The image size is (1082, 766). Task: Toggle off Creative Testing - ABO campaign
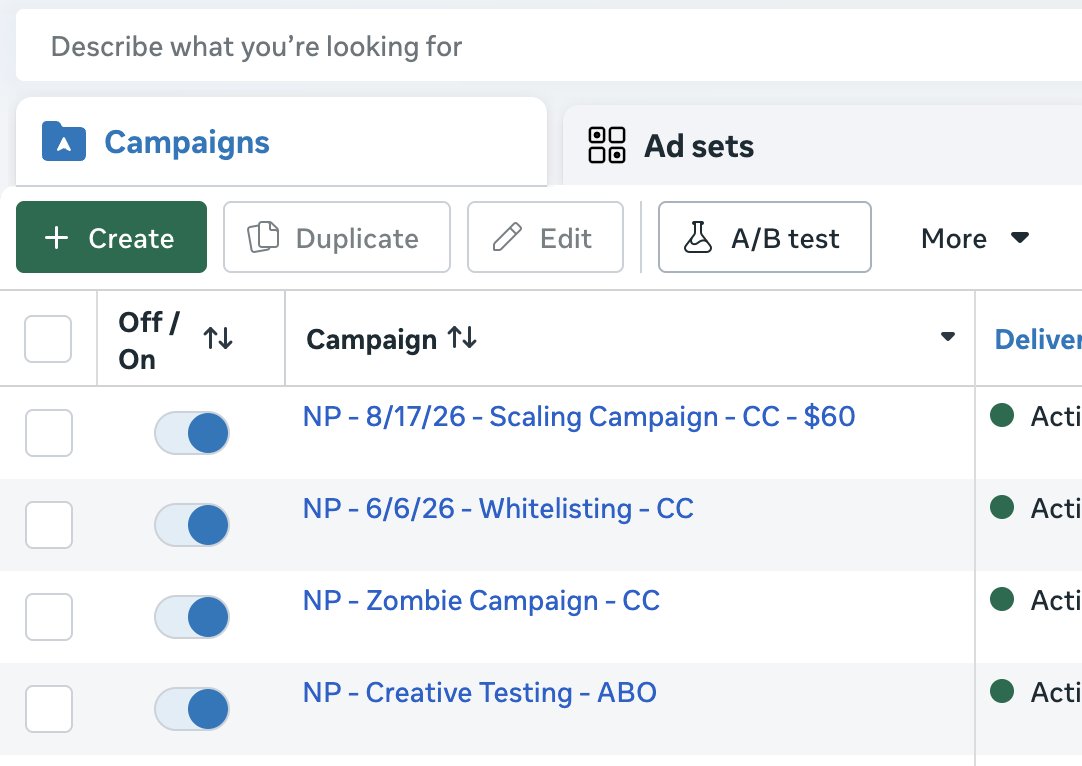tap(191, 709)
